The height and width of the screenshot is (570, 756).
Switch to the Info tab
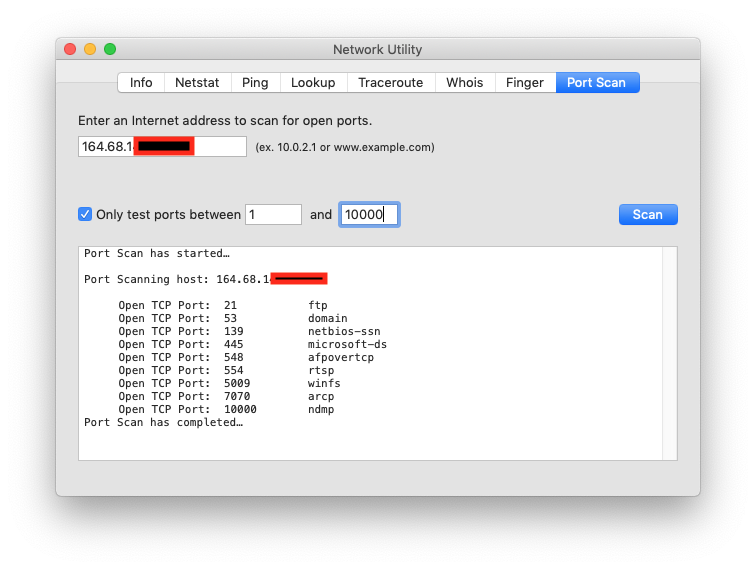141,82
